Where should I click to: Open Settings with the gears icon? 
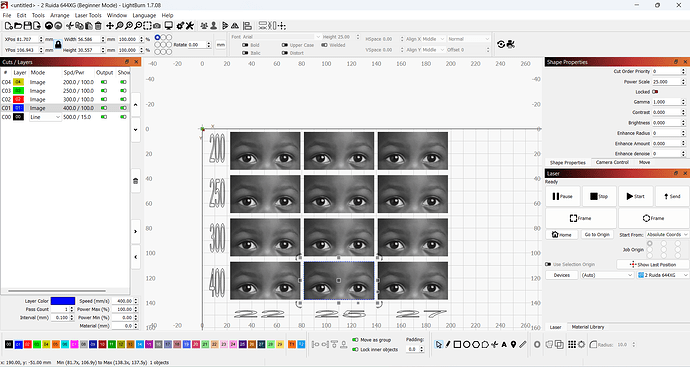pos(180,26)
